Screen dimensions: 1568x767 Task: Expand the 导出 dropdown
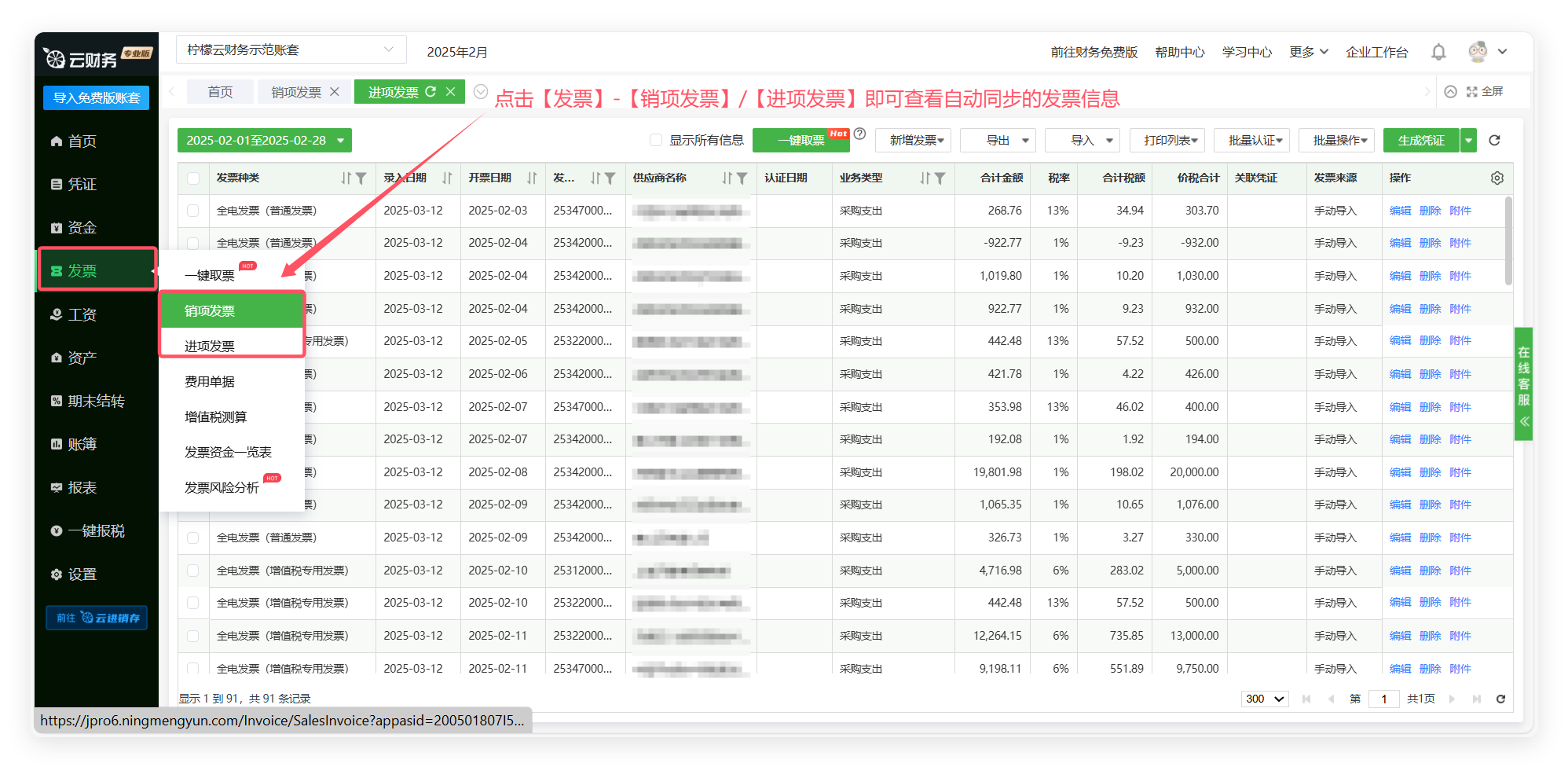point(998,140)
